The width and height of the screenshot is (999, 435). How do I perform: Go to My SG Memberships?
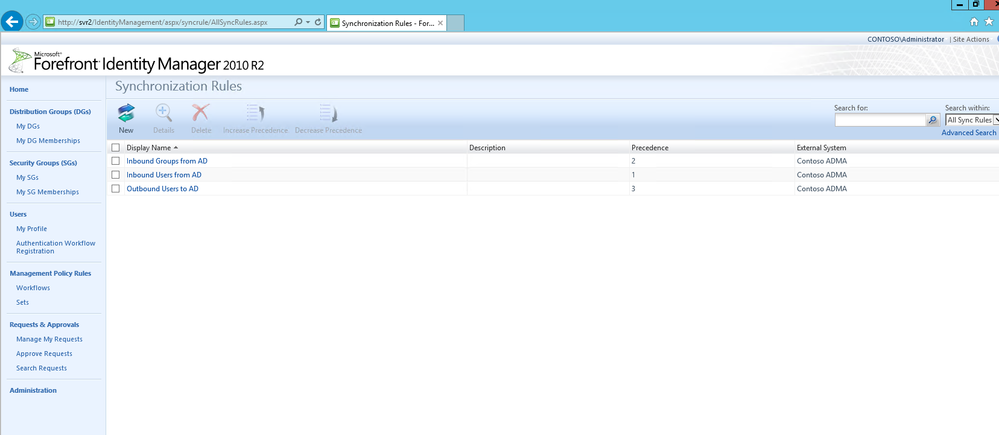tap(48, 192)
